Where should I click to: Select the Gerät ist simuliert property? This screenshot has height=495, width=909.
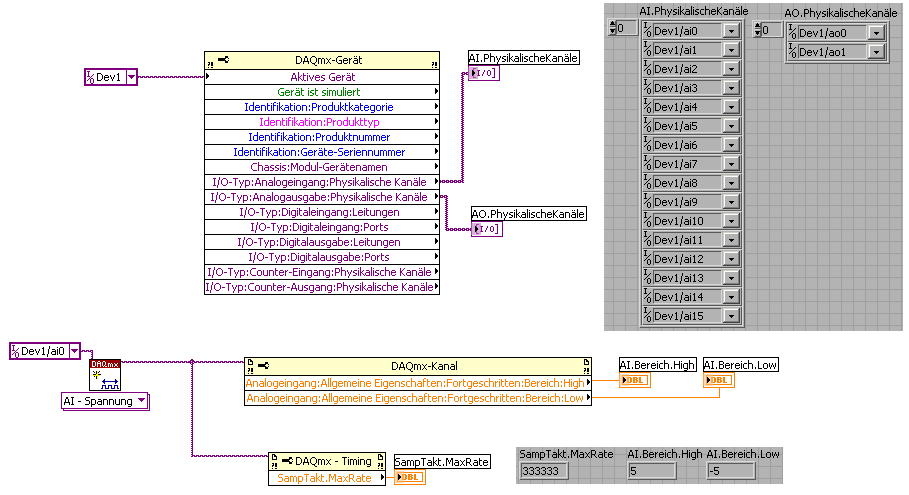[x=322, y=92]
